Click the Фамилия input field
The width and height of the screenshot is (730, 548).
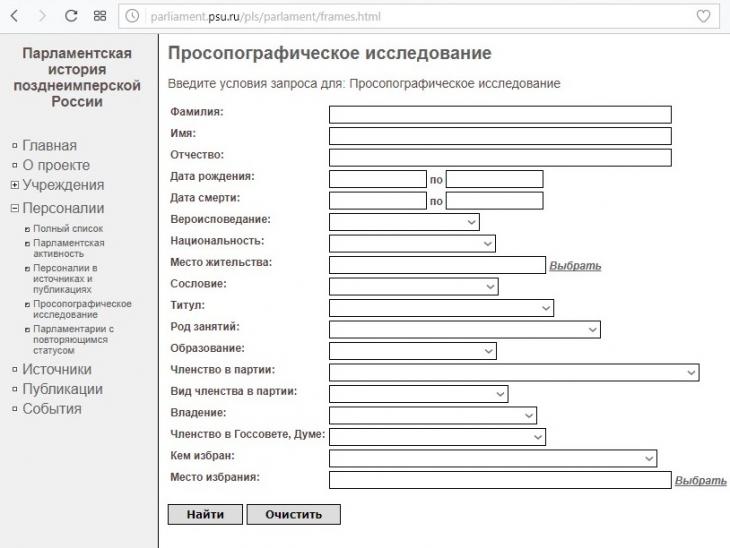[500, 115]
